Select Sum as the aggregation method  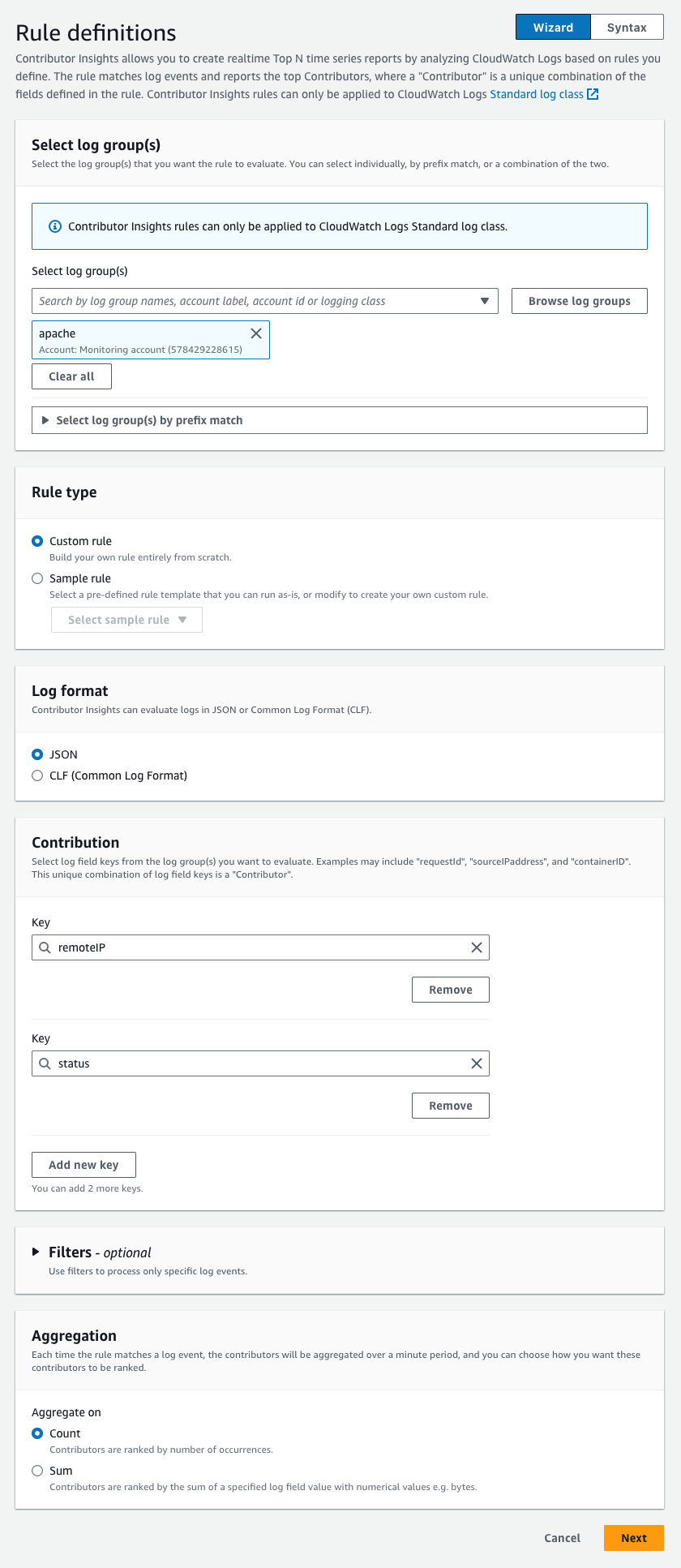tap(37, 1471)
